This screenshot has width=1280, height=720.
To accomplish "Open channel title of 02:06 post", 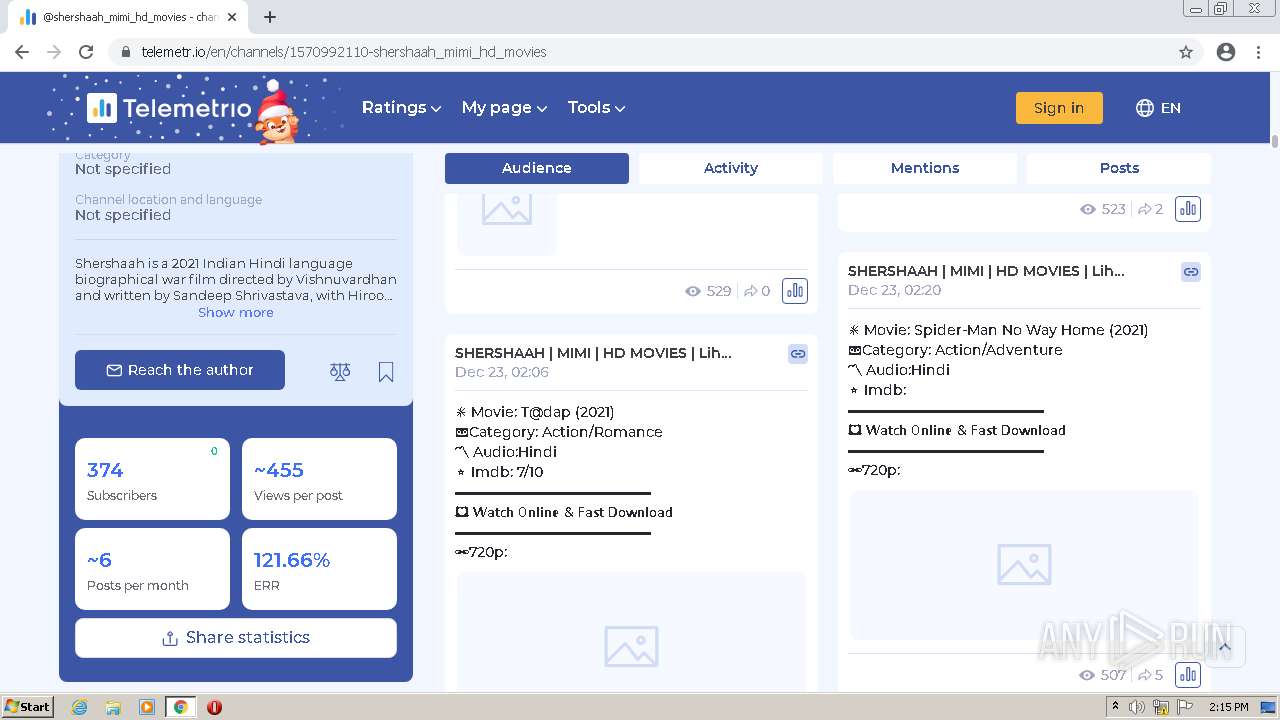I will click(593, 353).
